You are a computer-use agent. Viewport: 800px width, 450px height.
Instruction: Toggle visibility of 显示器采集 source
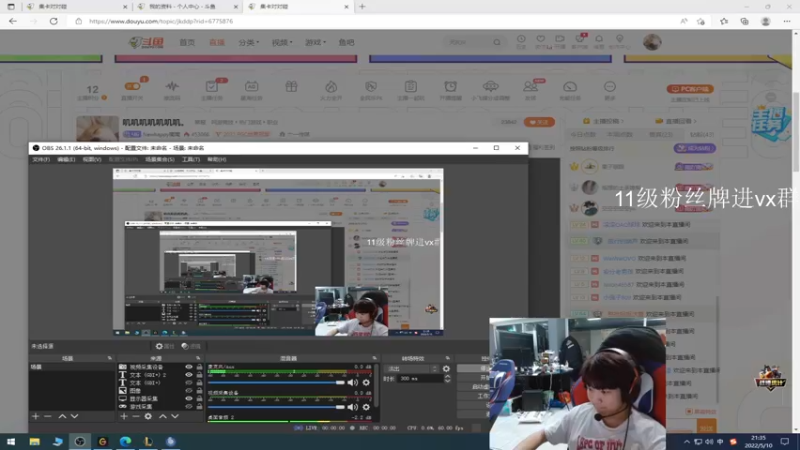point(189,398)
